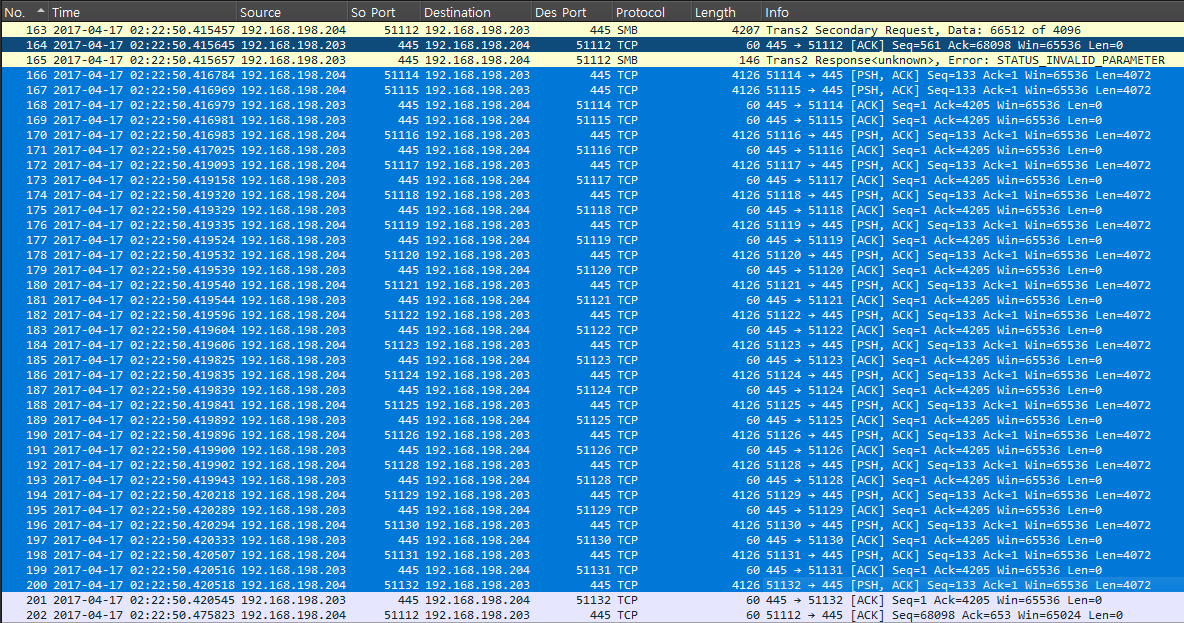Select packet 201 ACK to port 51132
This screenshot has height=623, width=1184.
click(590, 600)
